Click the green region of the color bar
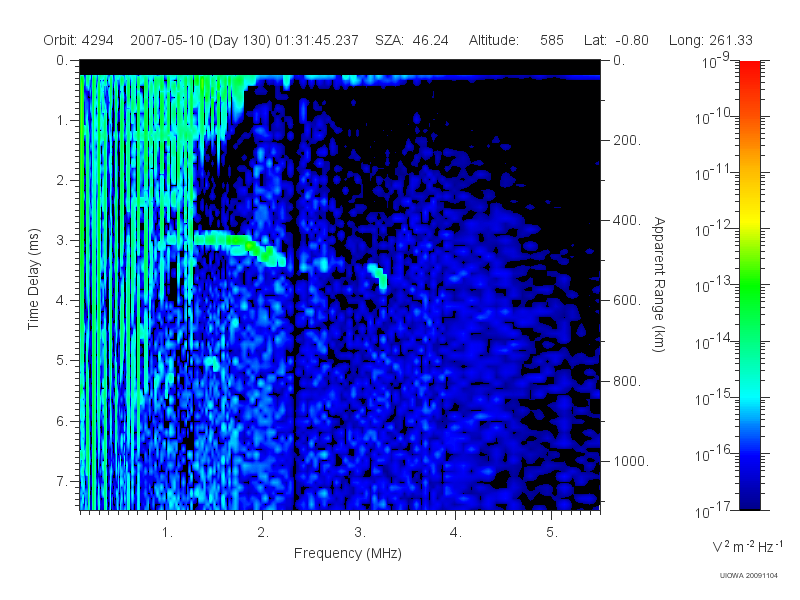The width and height of the screenshot is (800, 600). tap(749, 296)
